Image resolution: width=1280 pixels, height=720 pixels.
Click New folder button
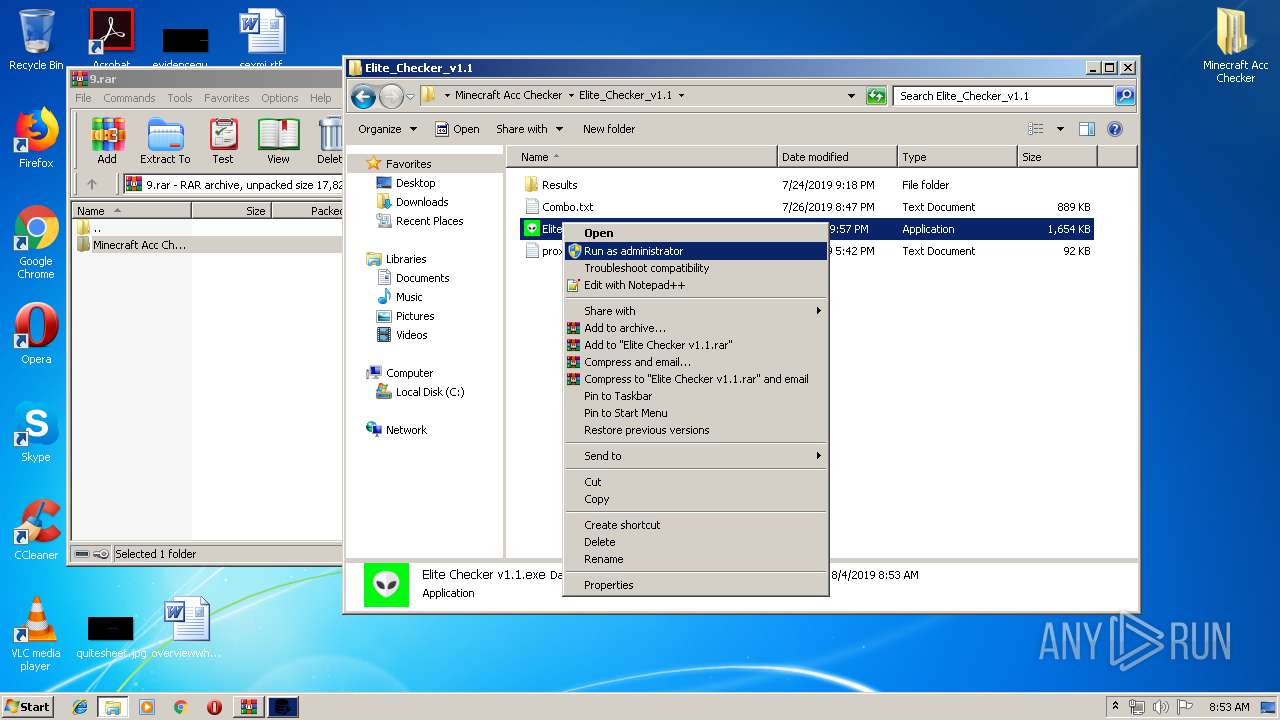point(609,129)
